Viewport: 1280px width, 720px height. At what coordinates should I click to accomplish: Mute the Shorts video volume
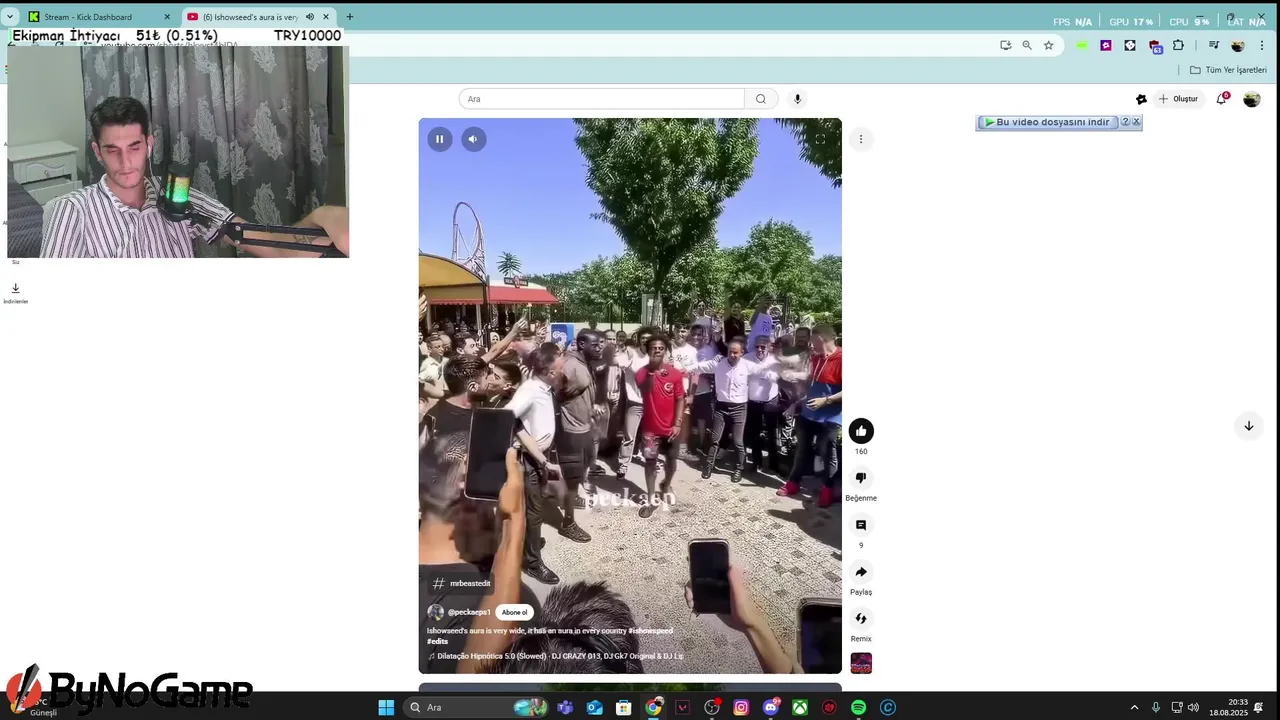474,139
